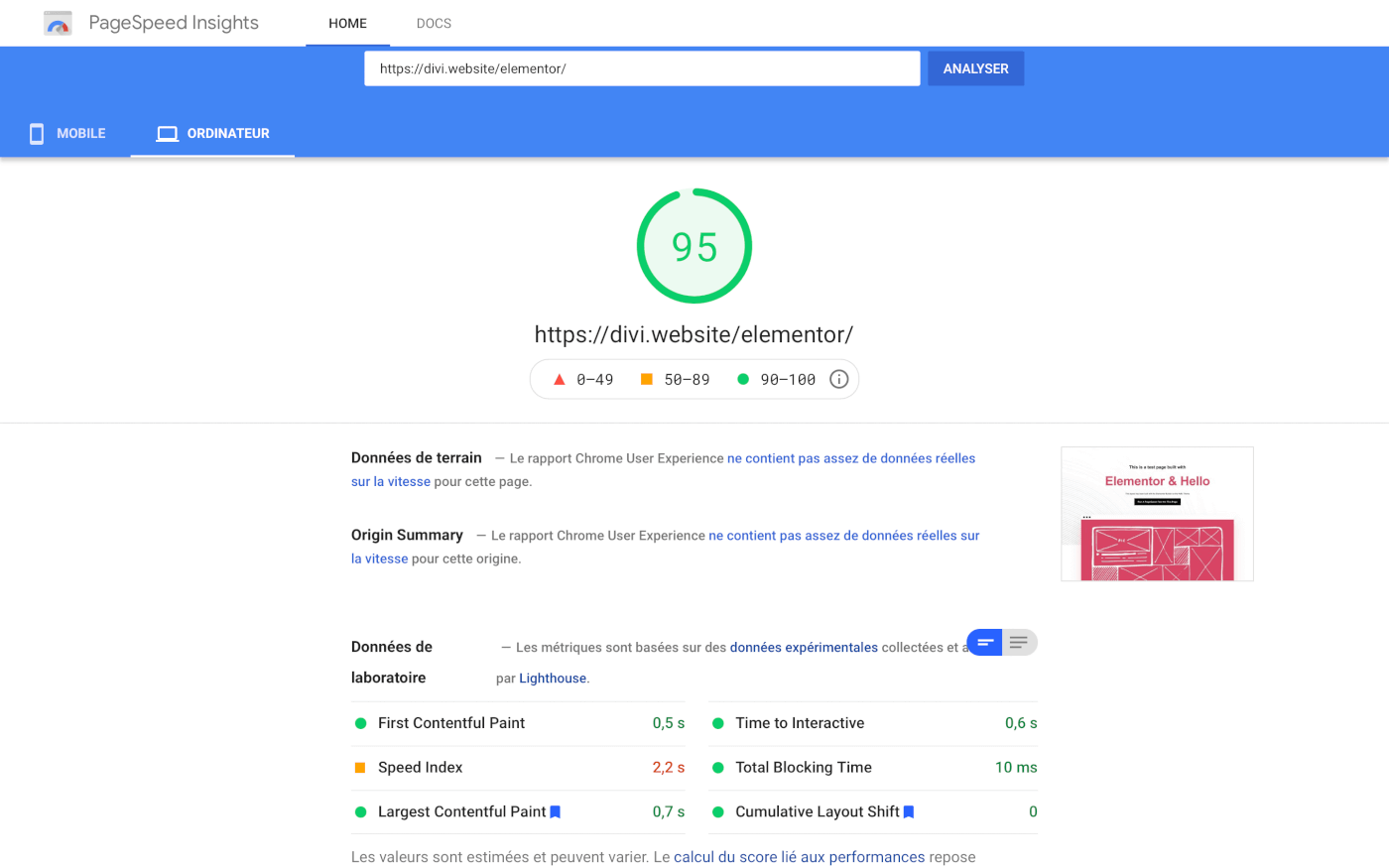
Task: Click the ANALYSER button
Action: [976, 68]
